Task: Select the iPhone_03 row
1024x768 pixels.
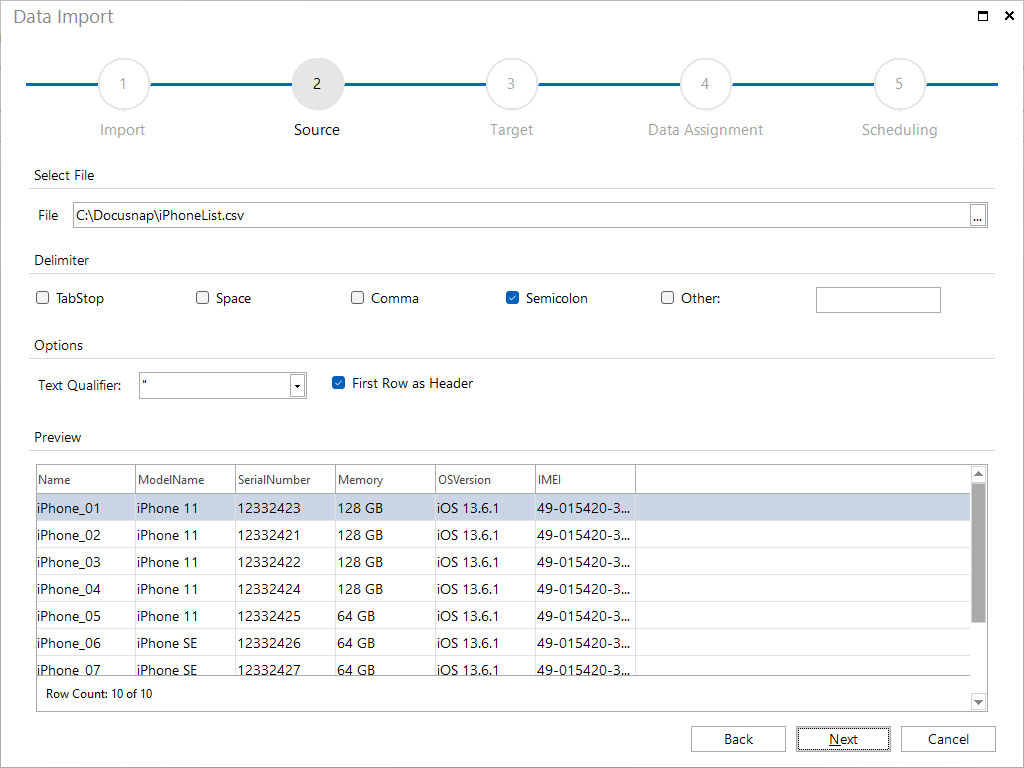Action: [503, 562]
